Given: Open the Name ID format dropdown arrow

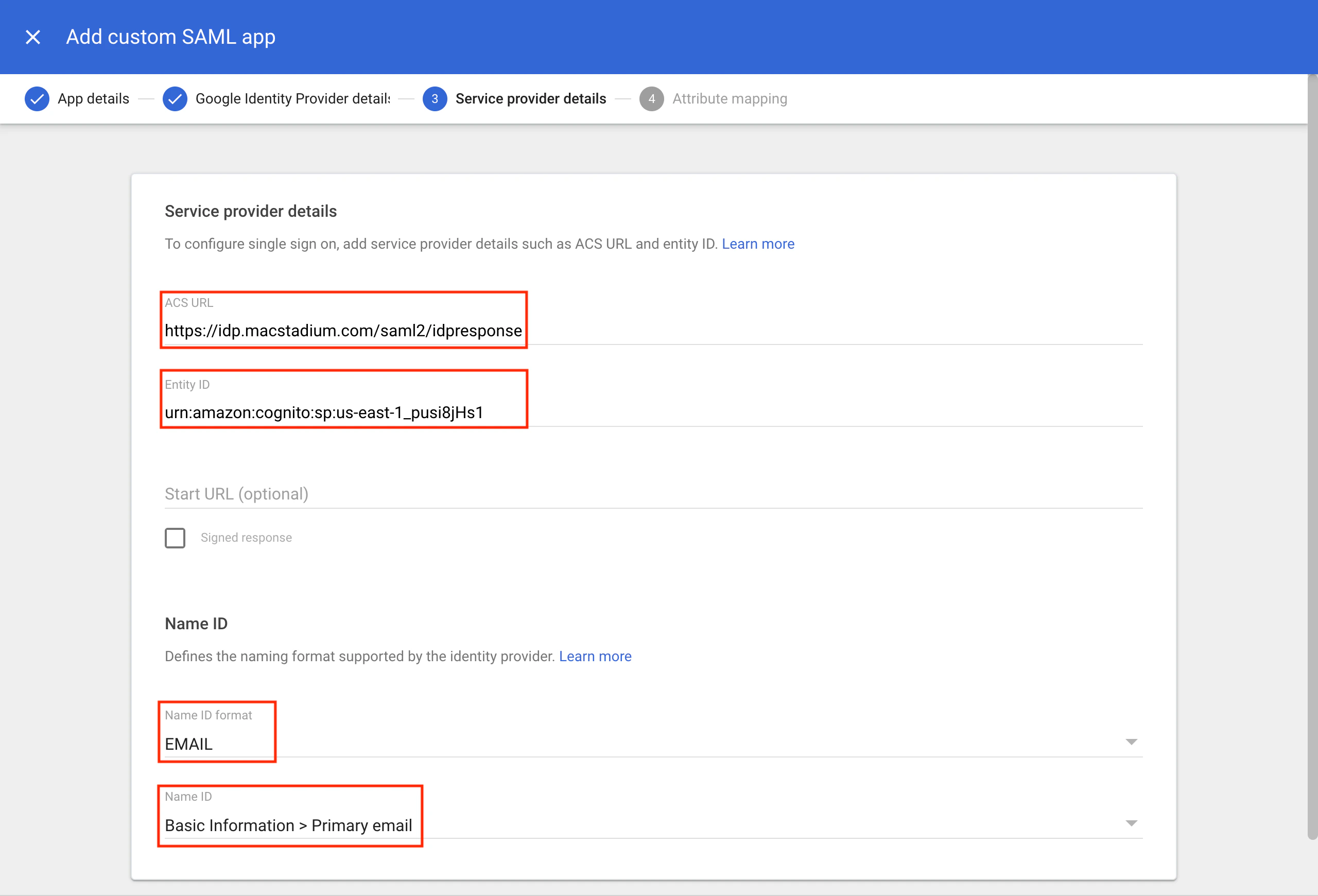Looking at the screenshot, I should click(x=1131, y=742).
